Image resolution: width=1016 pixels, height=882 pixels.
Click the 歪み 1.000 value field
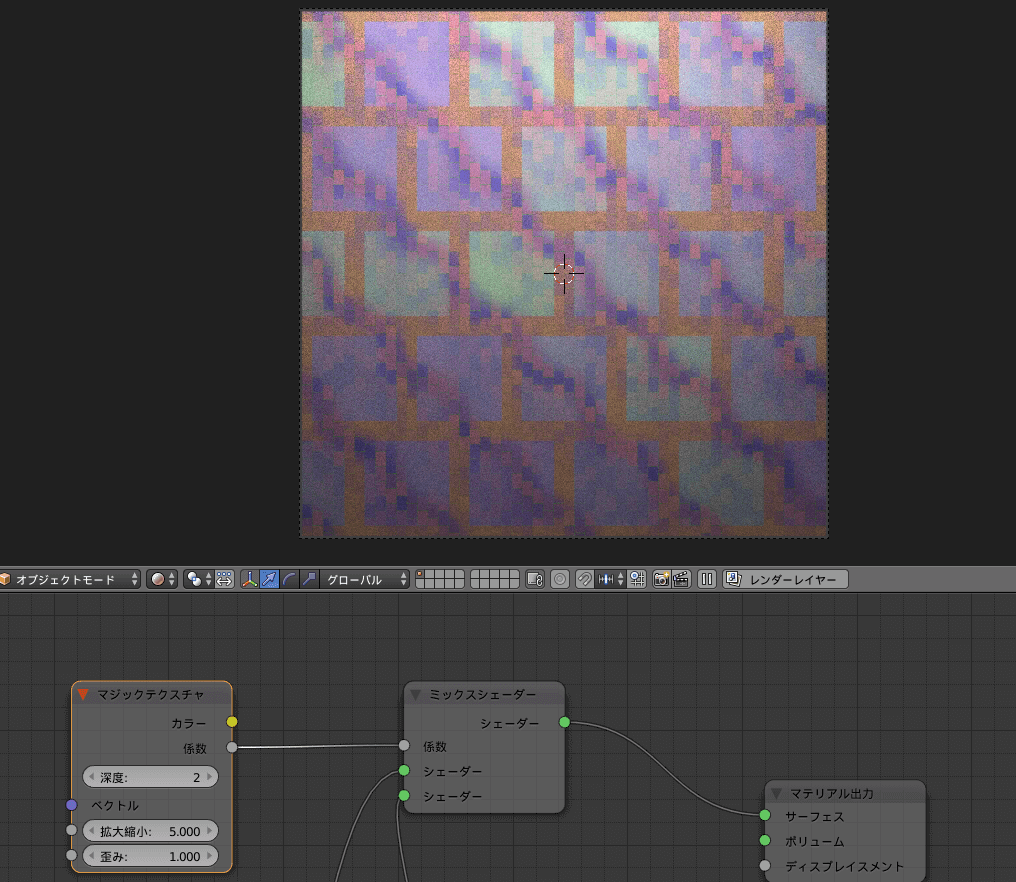coord(150,856)
